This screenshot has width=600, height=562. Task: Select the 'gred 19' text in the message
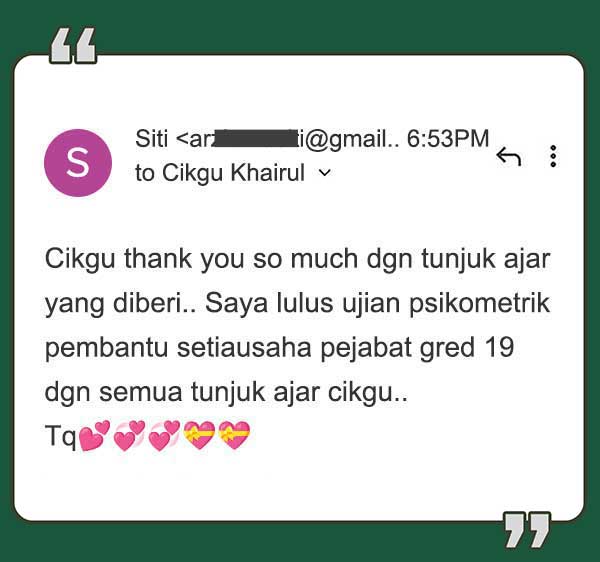point(466,348)
